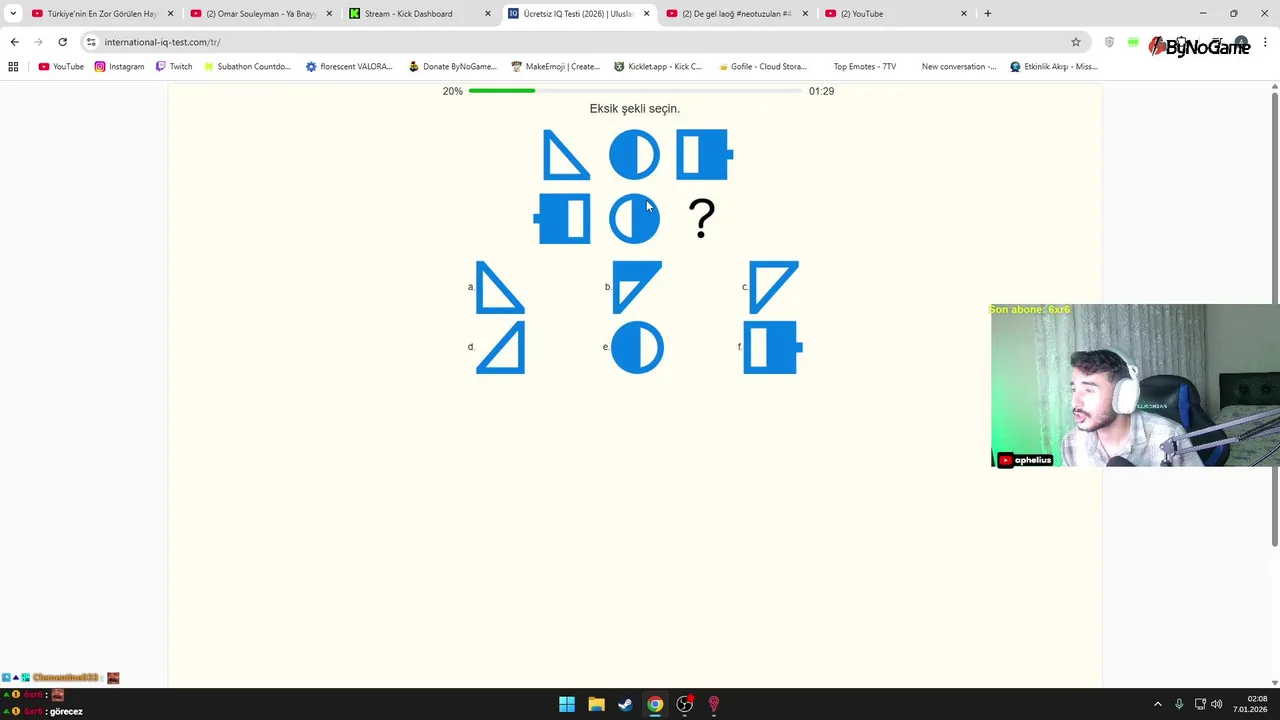
Task: Reload the IQ test page
Action: coord(62,42)
